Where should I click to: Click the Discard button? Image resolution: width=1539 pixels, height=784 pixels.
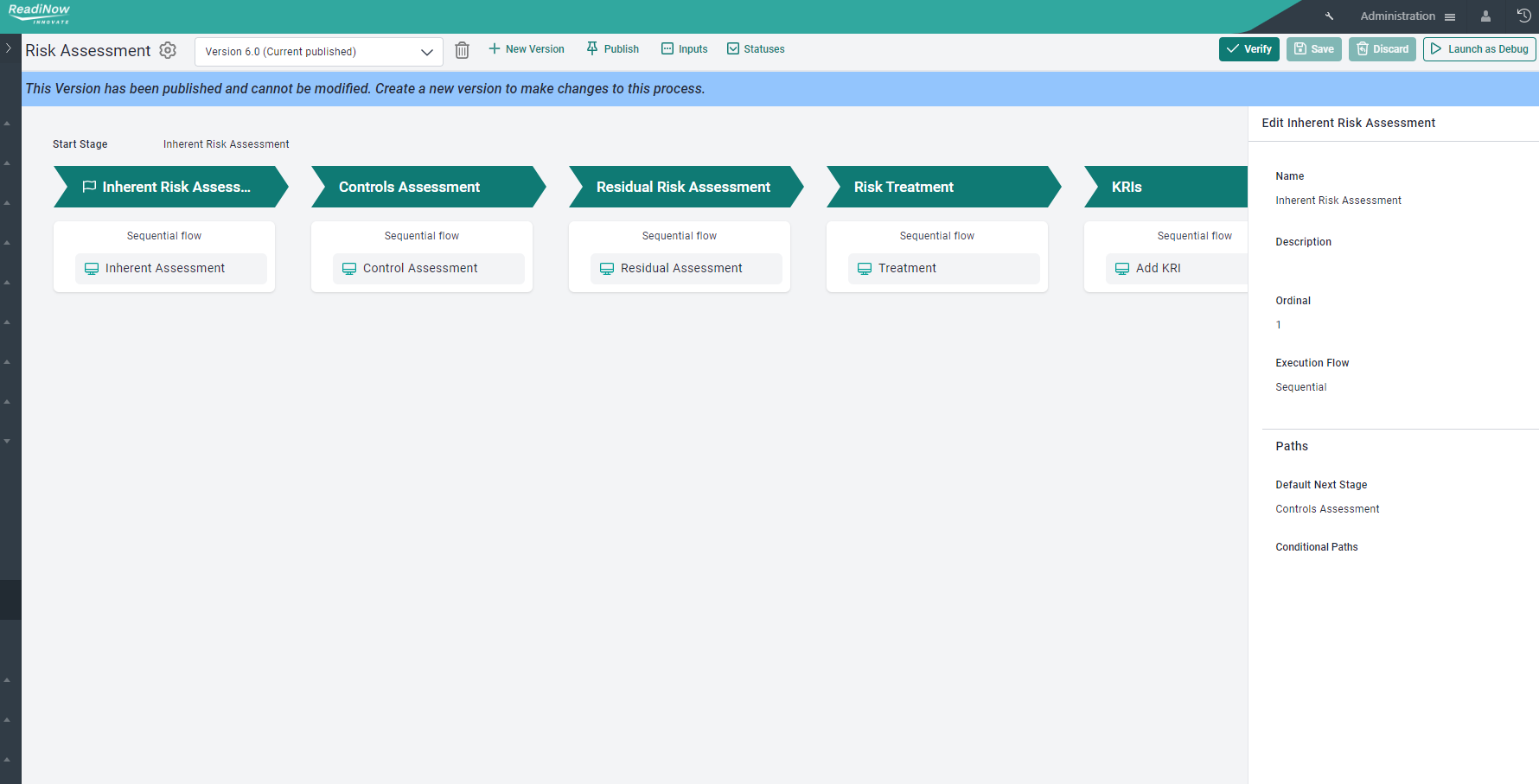pos(1383,49)
